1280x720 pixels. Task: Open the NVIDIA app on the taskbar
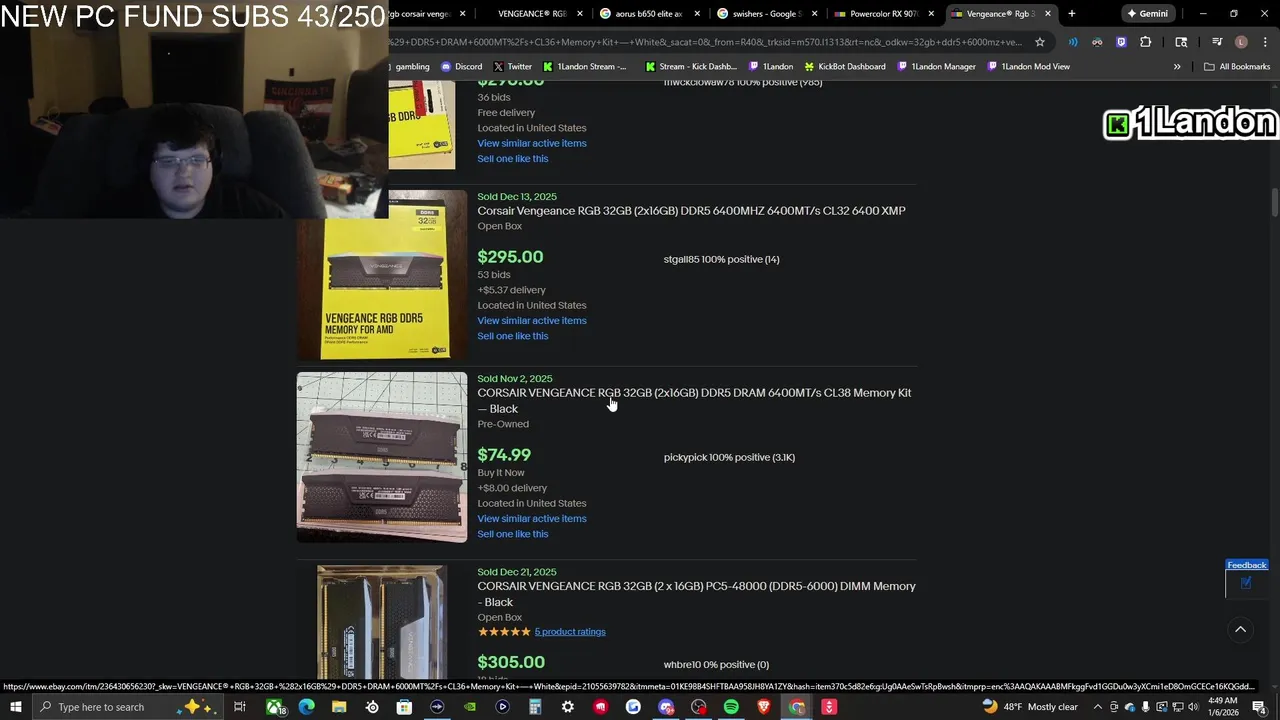(470, 707)
